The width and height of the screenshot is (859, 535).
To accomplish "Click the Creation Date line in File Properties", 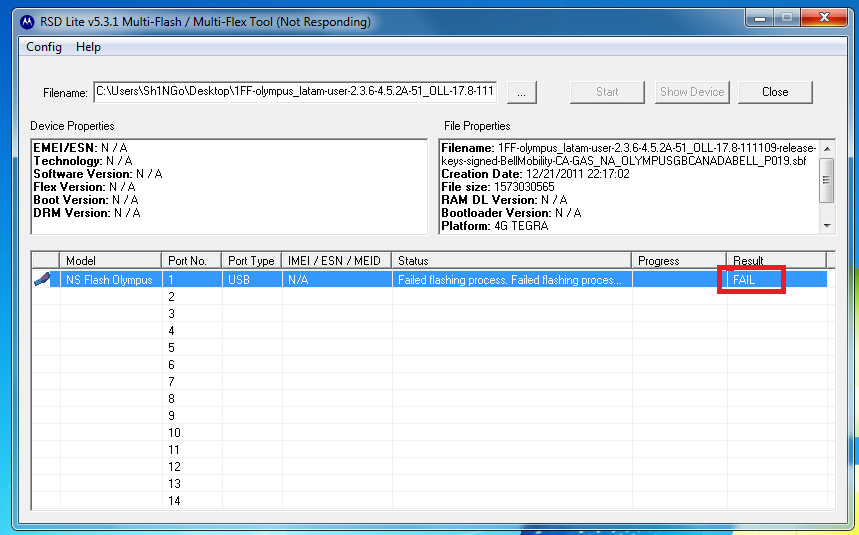I will pos(535,174).
